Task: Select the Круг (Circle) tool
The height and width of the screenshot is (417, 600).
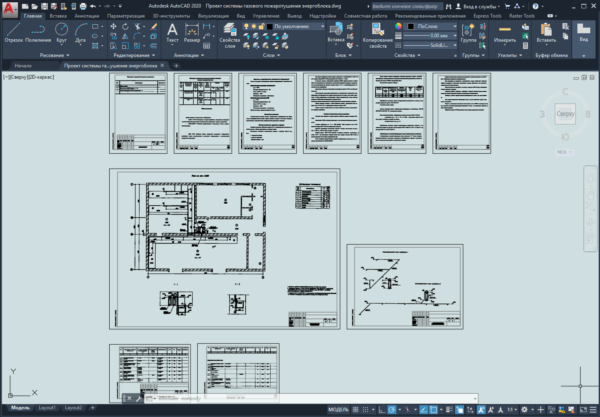Action: point(61,32)
